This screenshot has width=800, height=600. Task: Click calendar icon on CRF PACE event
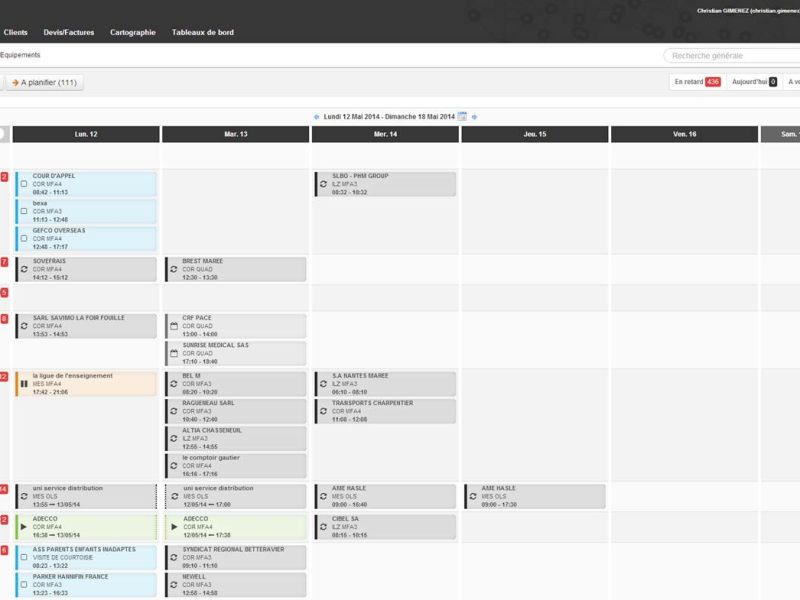click(173, 326)
